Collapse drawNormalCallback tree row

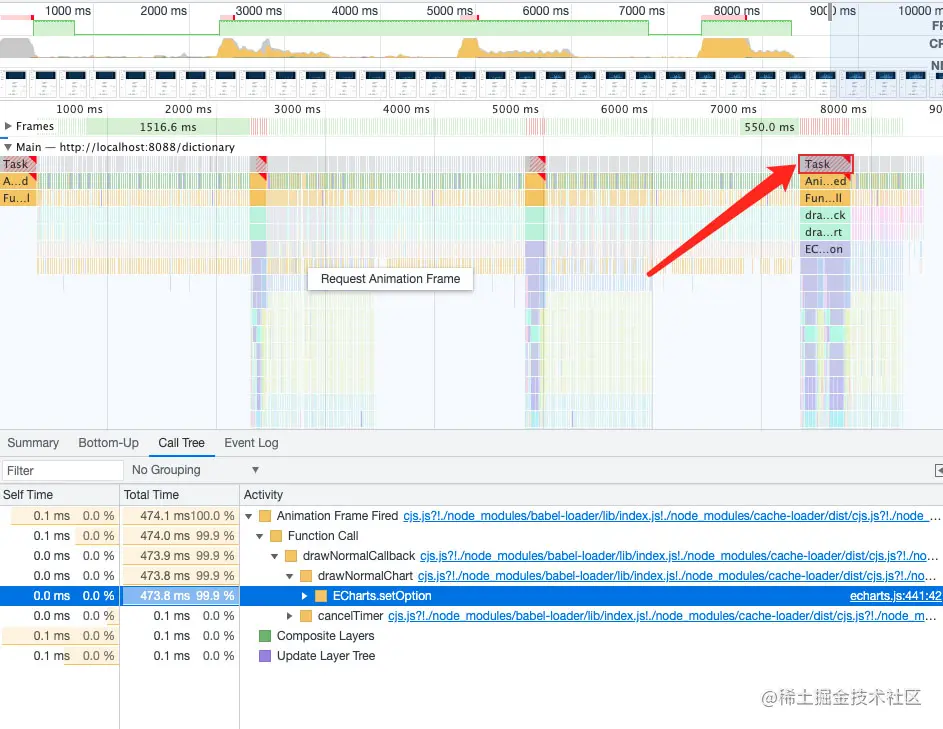click(274, 556)
